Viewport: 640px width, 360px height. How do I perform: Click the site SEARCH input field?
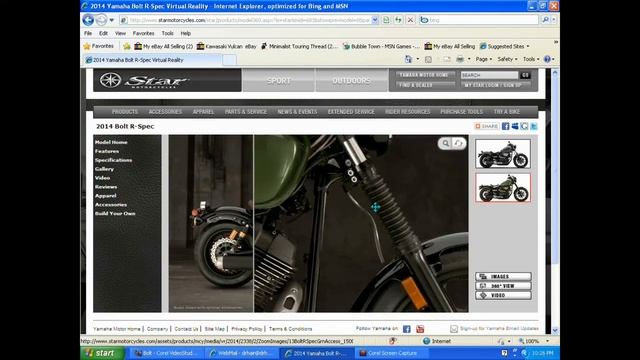489,75
